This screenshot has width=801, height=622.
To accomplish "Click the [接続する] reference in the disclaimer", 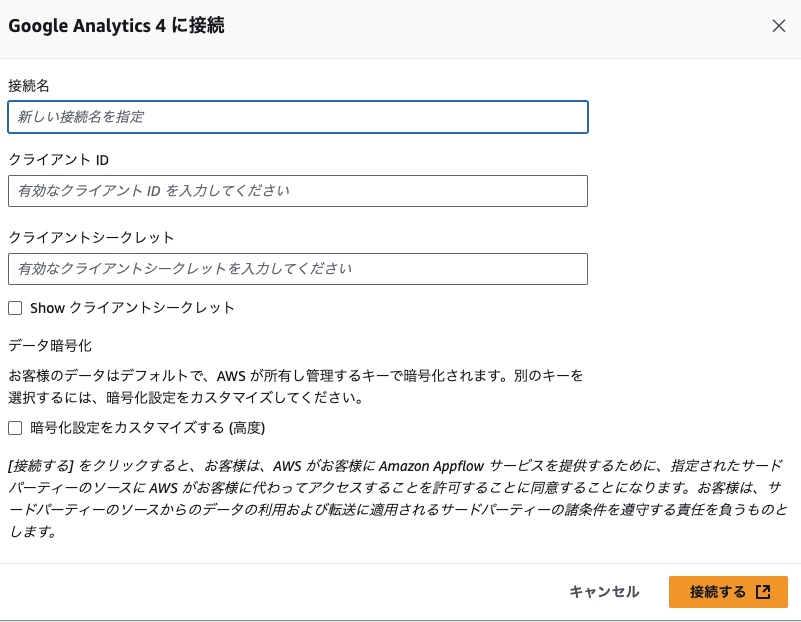I will tap(41, 466).
